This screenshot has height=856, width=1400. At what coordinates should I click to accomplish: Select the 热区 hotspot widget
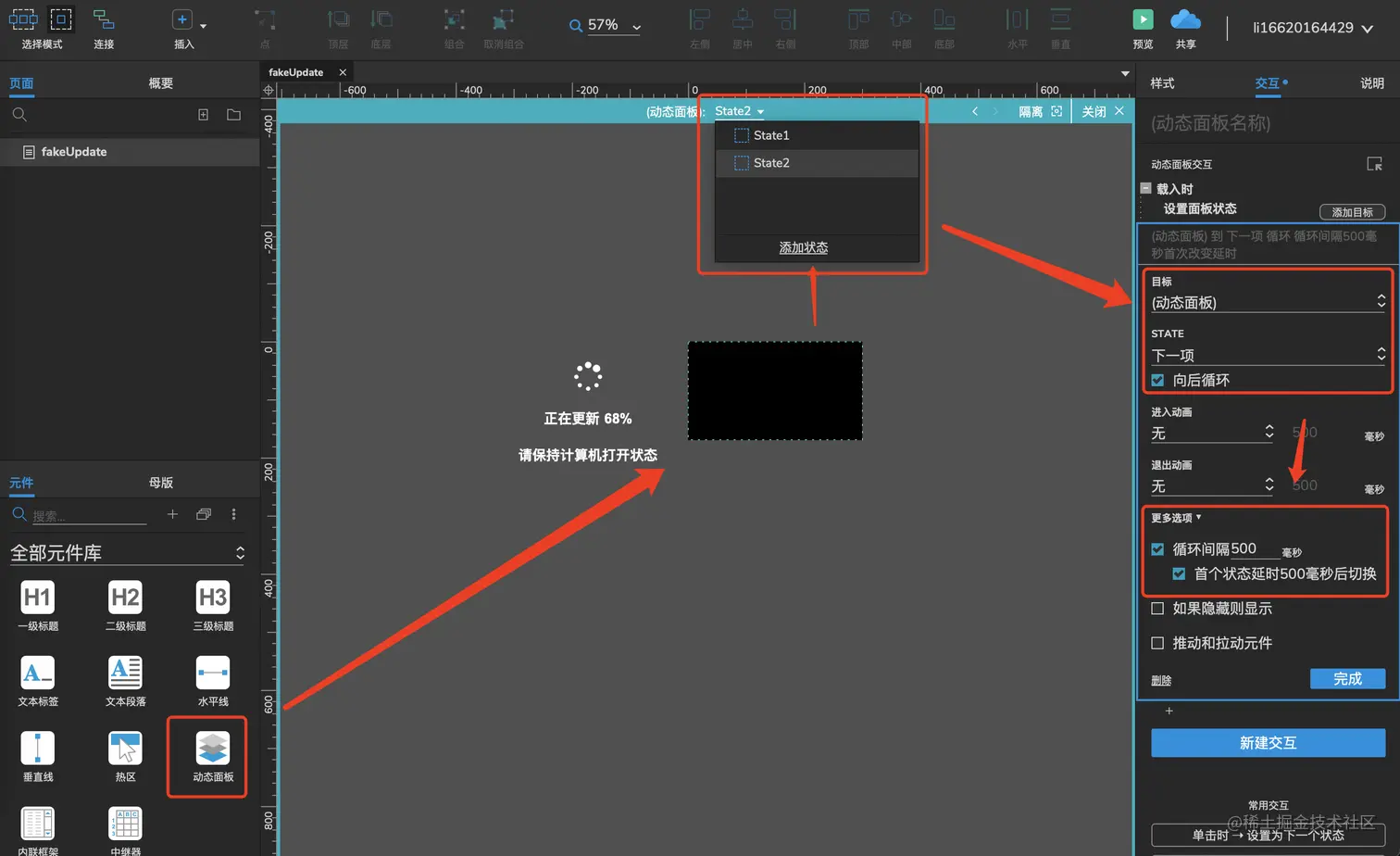coord(125,756)
